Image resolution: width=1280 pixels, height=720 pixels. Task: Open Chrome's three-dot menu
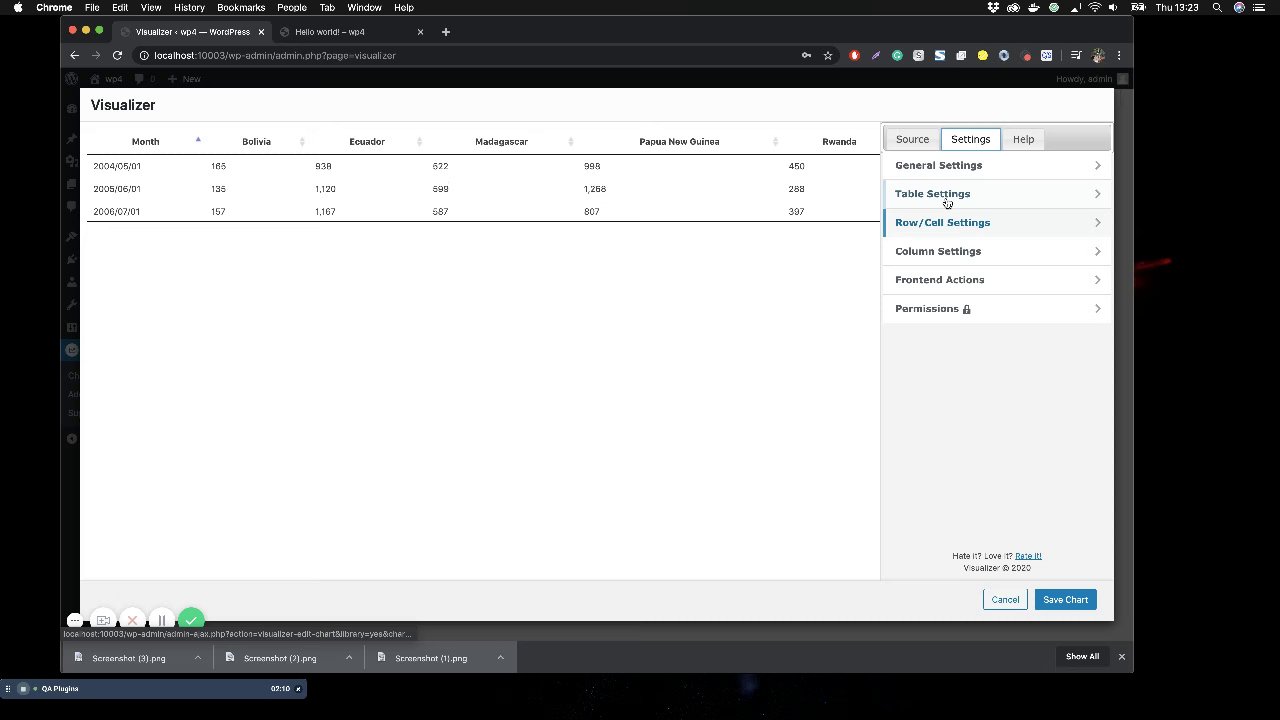1119,55
